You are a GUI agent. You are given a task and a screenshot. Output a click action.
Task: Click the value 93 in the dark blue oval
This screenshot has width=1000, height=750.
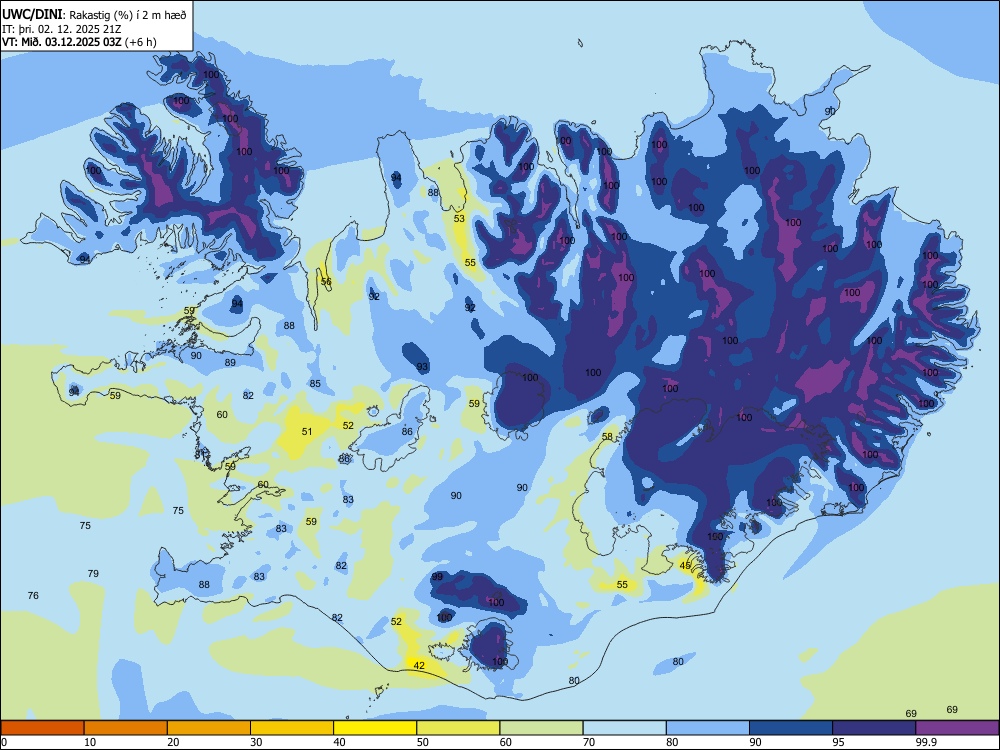[422, 367]
